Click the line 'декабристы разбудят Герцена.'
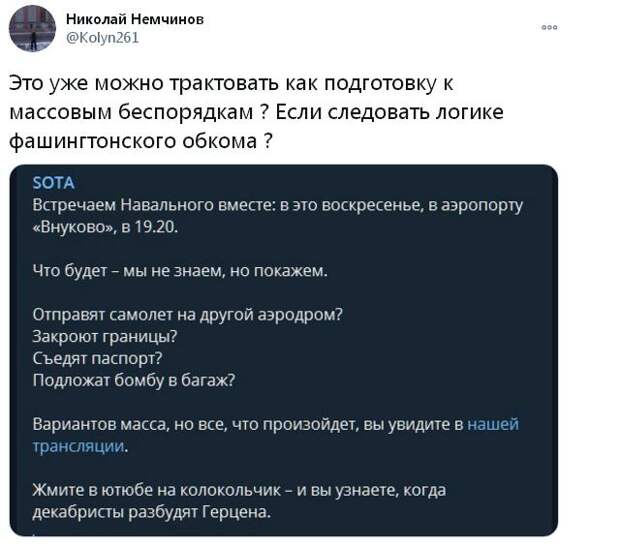 click(151, 512)
